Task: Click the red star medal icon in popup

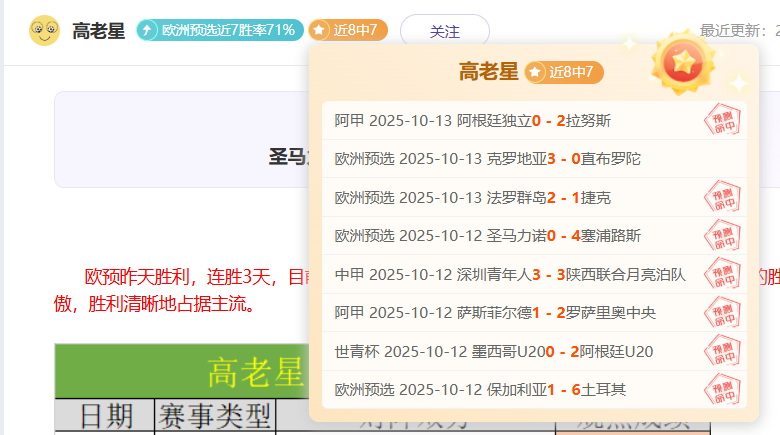Action: [x=683, y=62]
